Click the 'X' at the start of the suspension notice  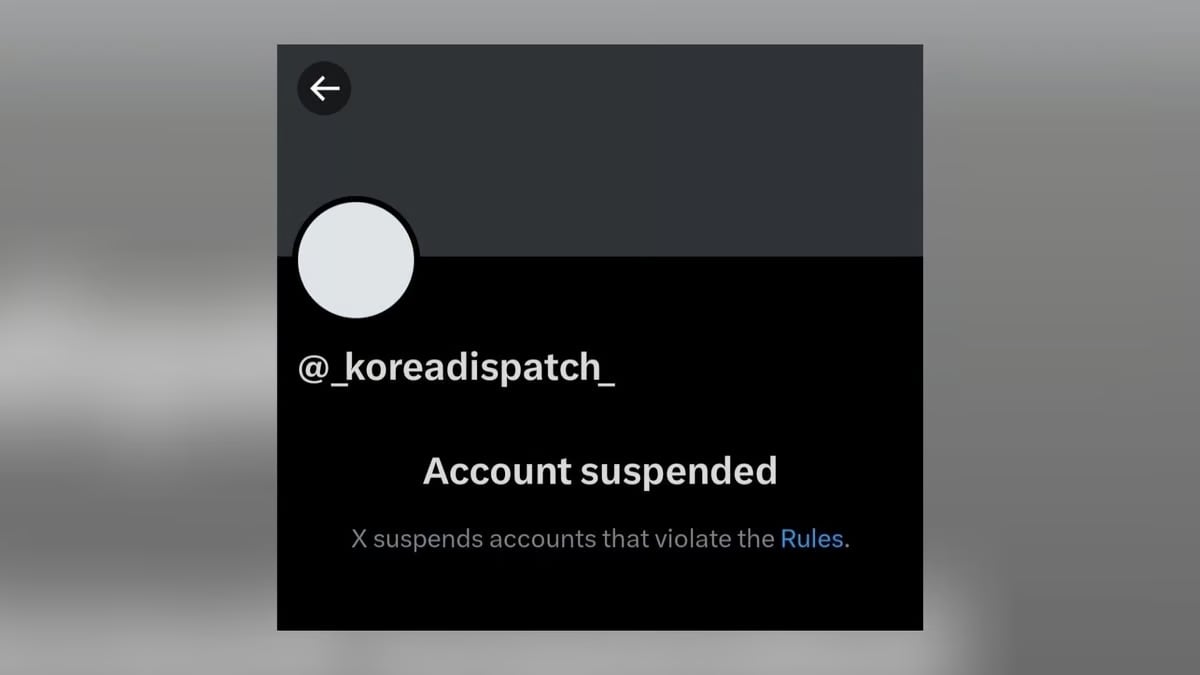pyautogui.click(x=360, y=539)
